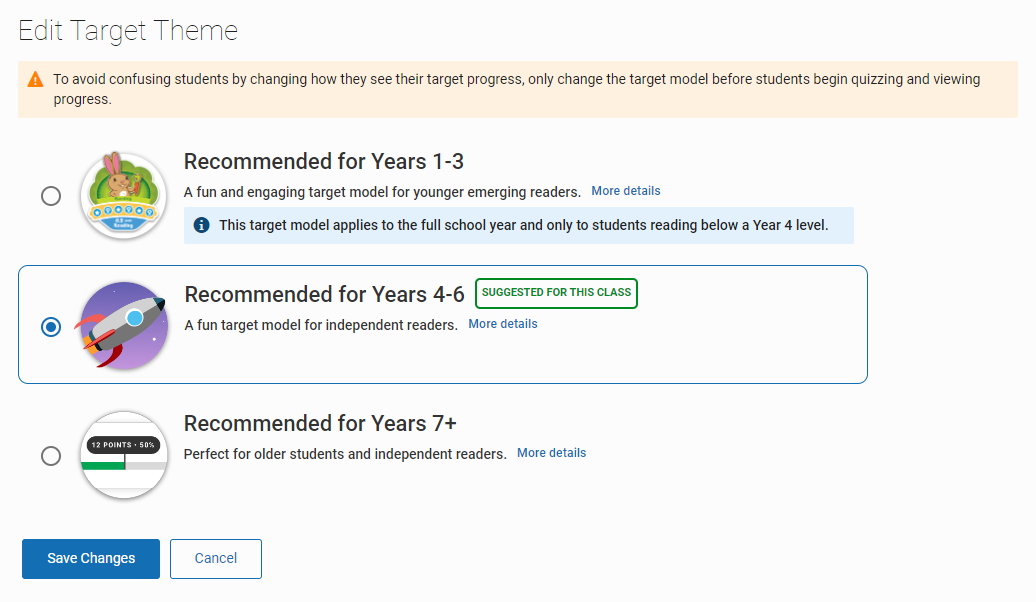Select the Years 7+ radio button
1036x602 pixels.
point(51,456)
